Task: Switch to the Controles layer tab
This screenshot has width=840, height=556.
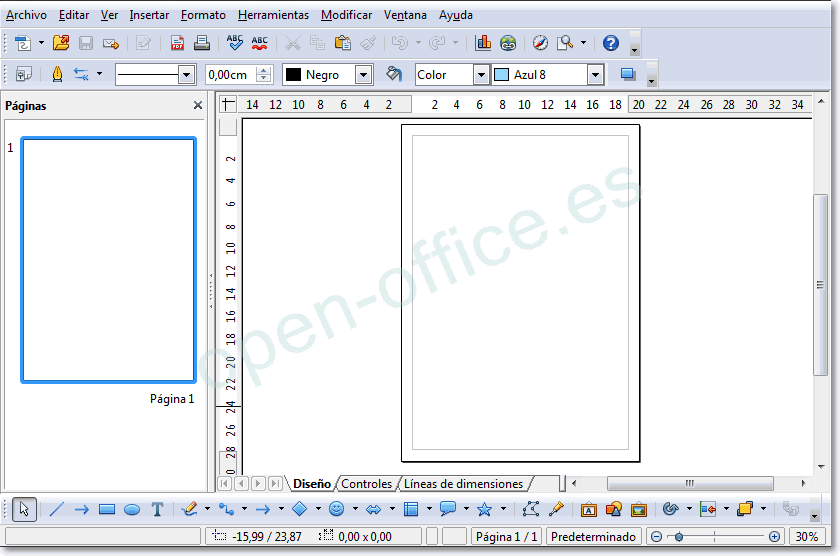Action: [x=366, y=484]
